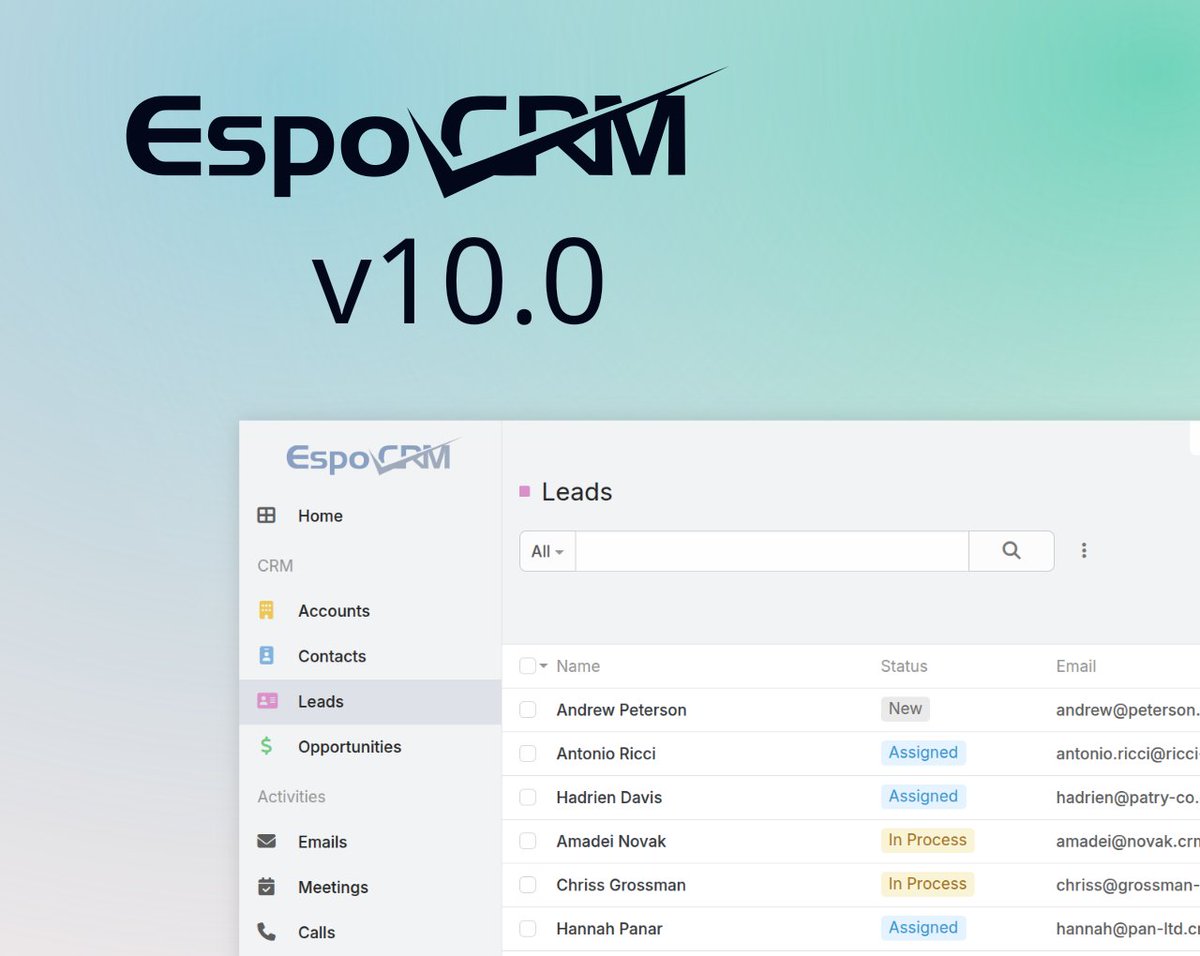The width and height of the screenshot is (1200, 956).
Task: Click In Process badge for Chriss Grossman
Action: point(927,884)
